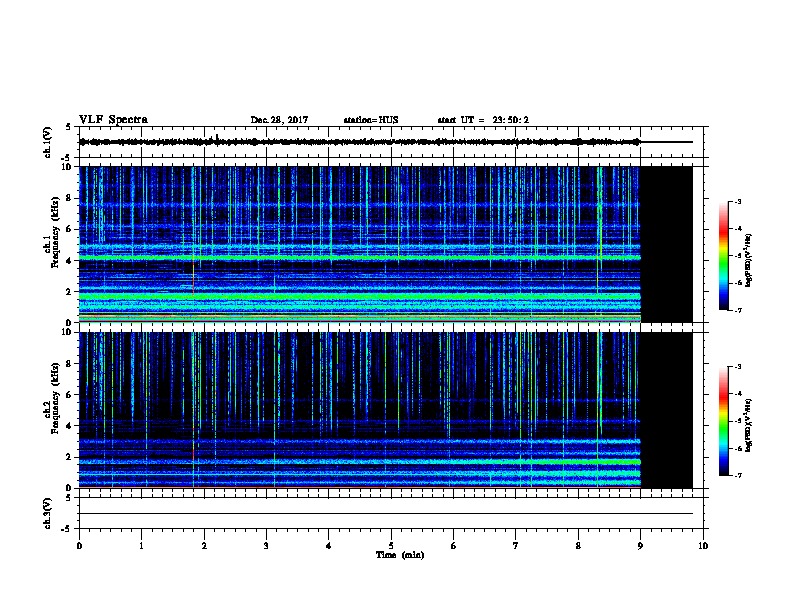The width and height of the screenshot is (792, 612).
Task: Click the "-7" tick on ch.2 color bar
Action: click(x=737, y=475)
